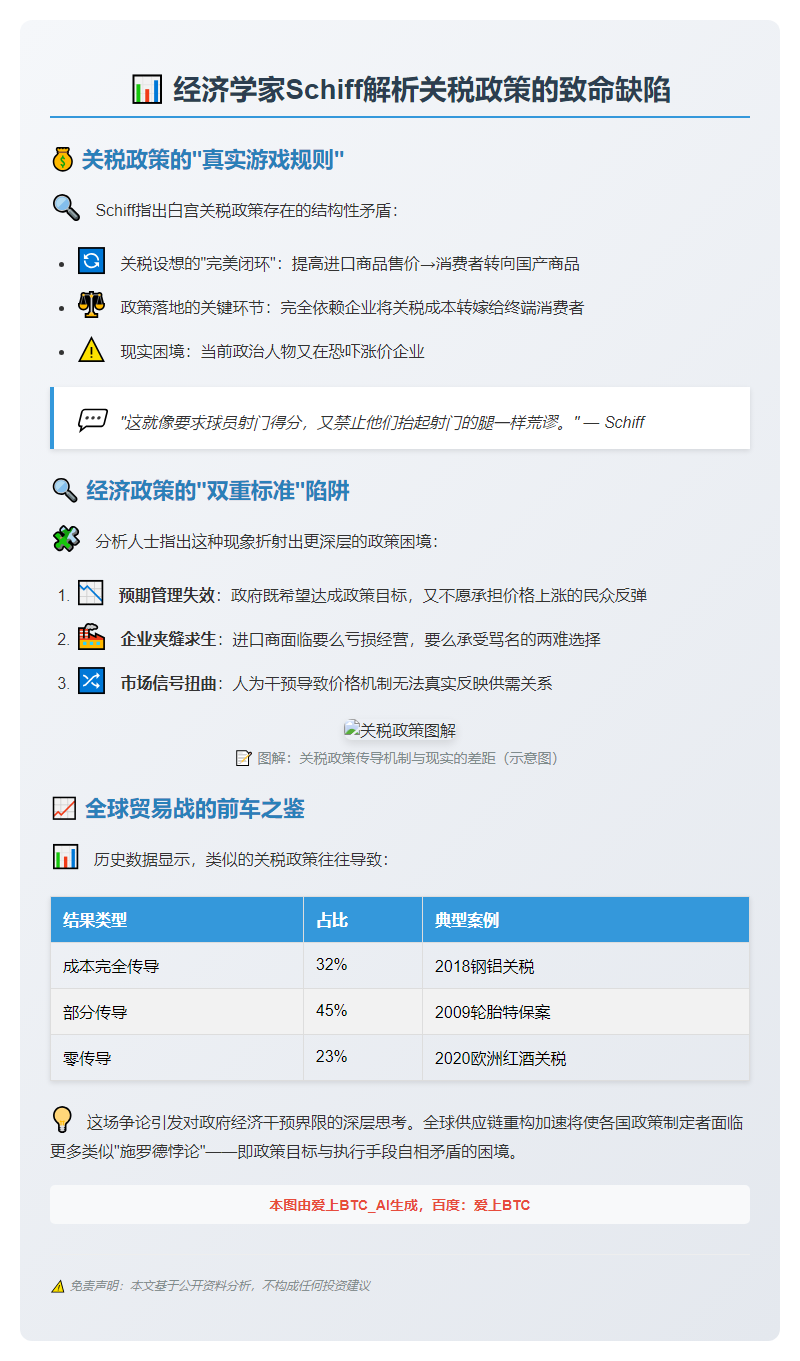Click the bar chart emoji in the title
800x1361 pixels.
(147, 89)
